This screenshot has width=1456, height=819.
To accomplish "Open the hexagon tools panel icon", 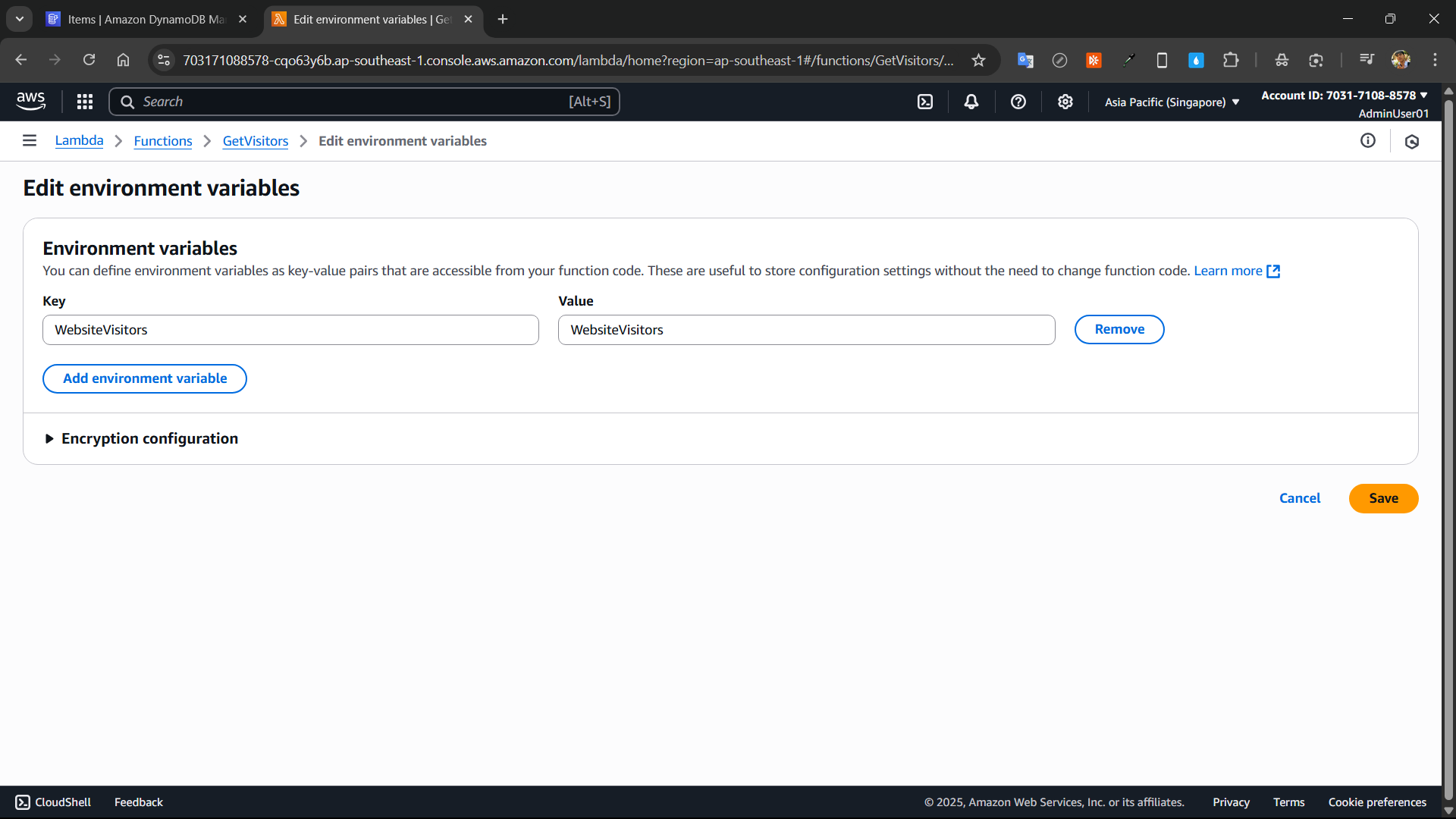I will coord(1412,141).
